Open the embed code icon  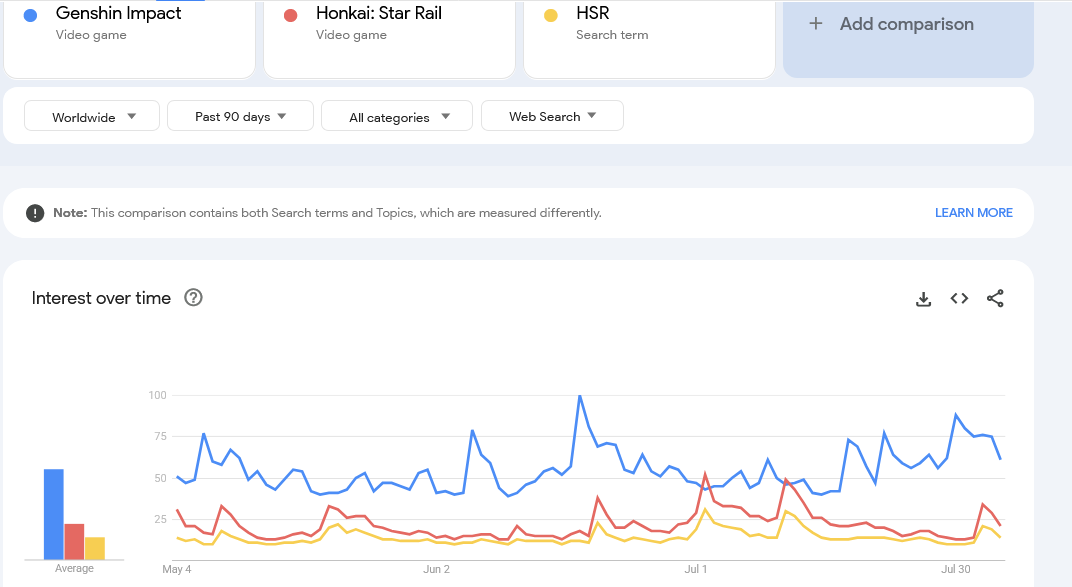[959, 298]
